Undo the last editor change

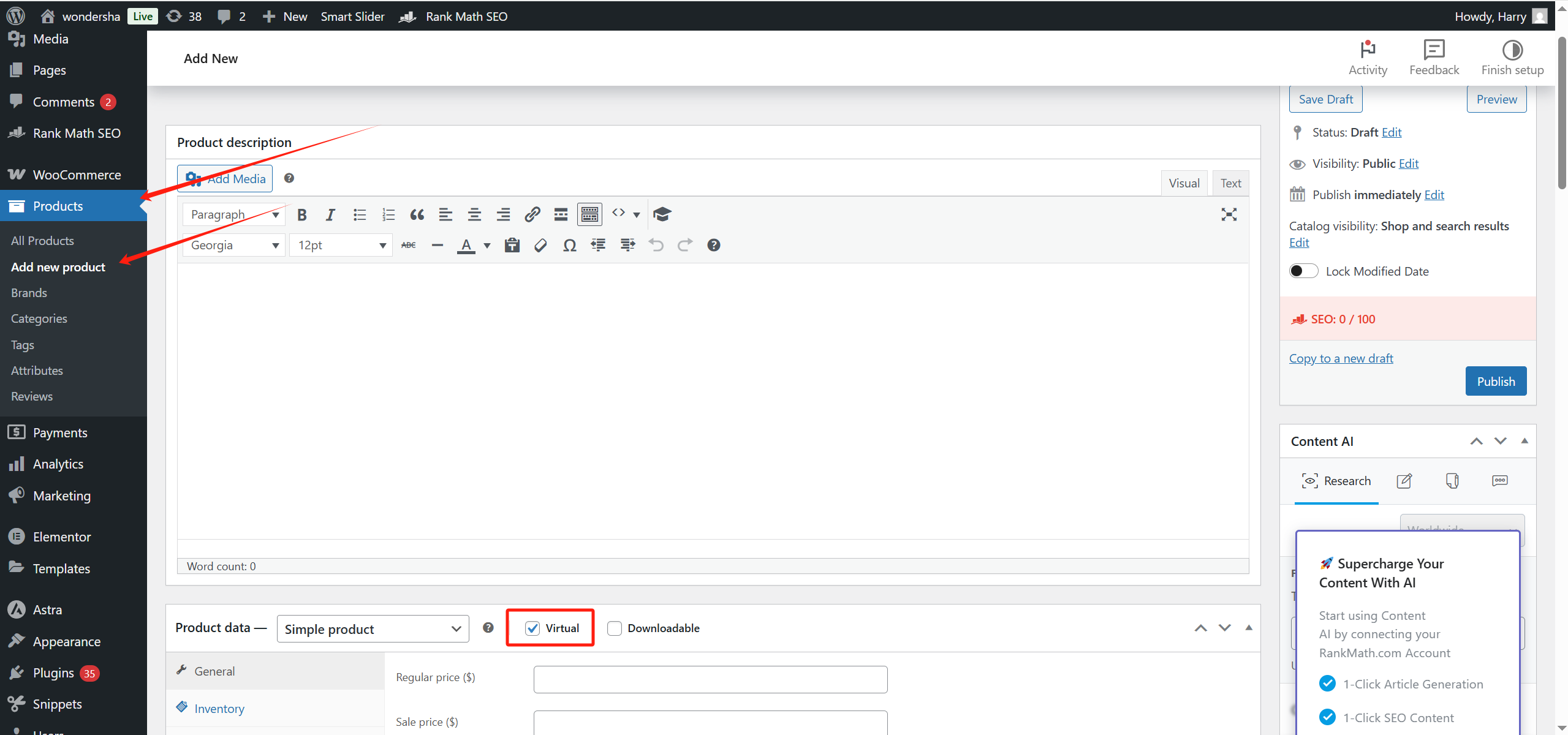(x=656, y=245)
